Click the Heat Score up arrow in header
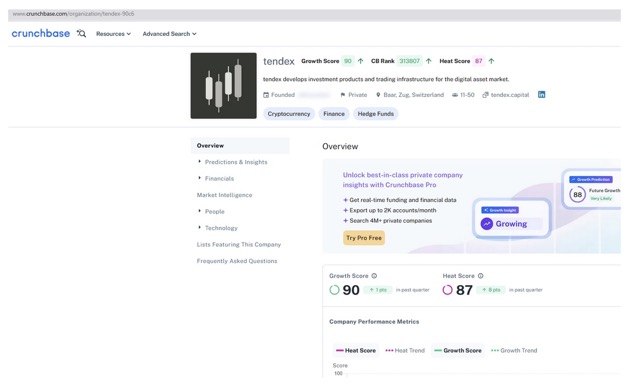 click(x=491, y=61)
